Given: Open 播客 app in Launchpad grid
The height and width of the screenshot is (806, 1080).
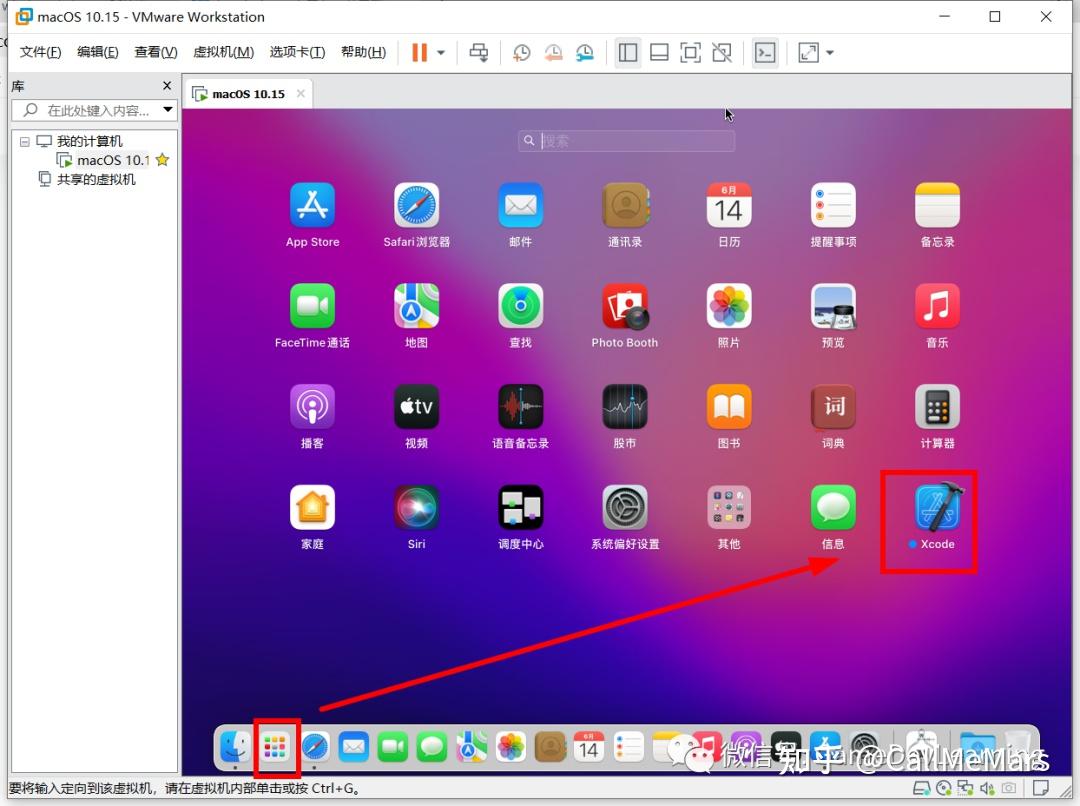Looking at the screenshot, I should pyautogui.click(x=312, y=406).
